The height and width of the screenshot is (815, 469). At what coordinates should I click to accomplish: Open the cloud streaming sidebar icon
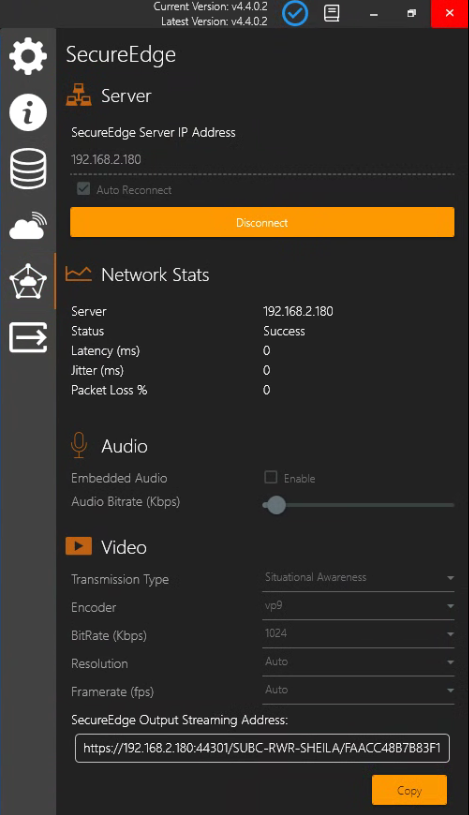[28, 225]
